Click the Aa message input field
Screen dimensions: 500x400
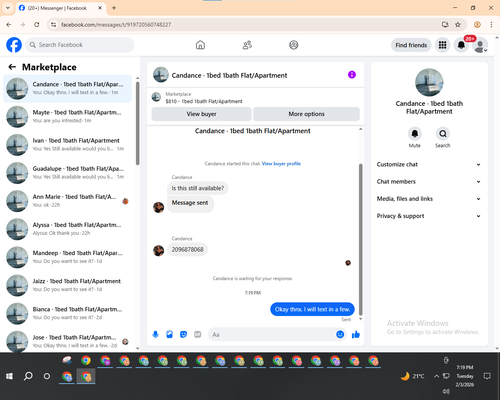(272, 334)
